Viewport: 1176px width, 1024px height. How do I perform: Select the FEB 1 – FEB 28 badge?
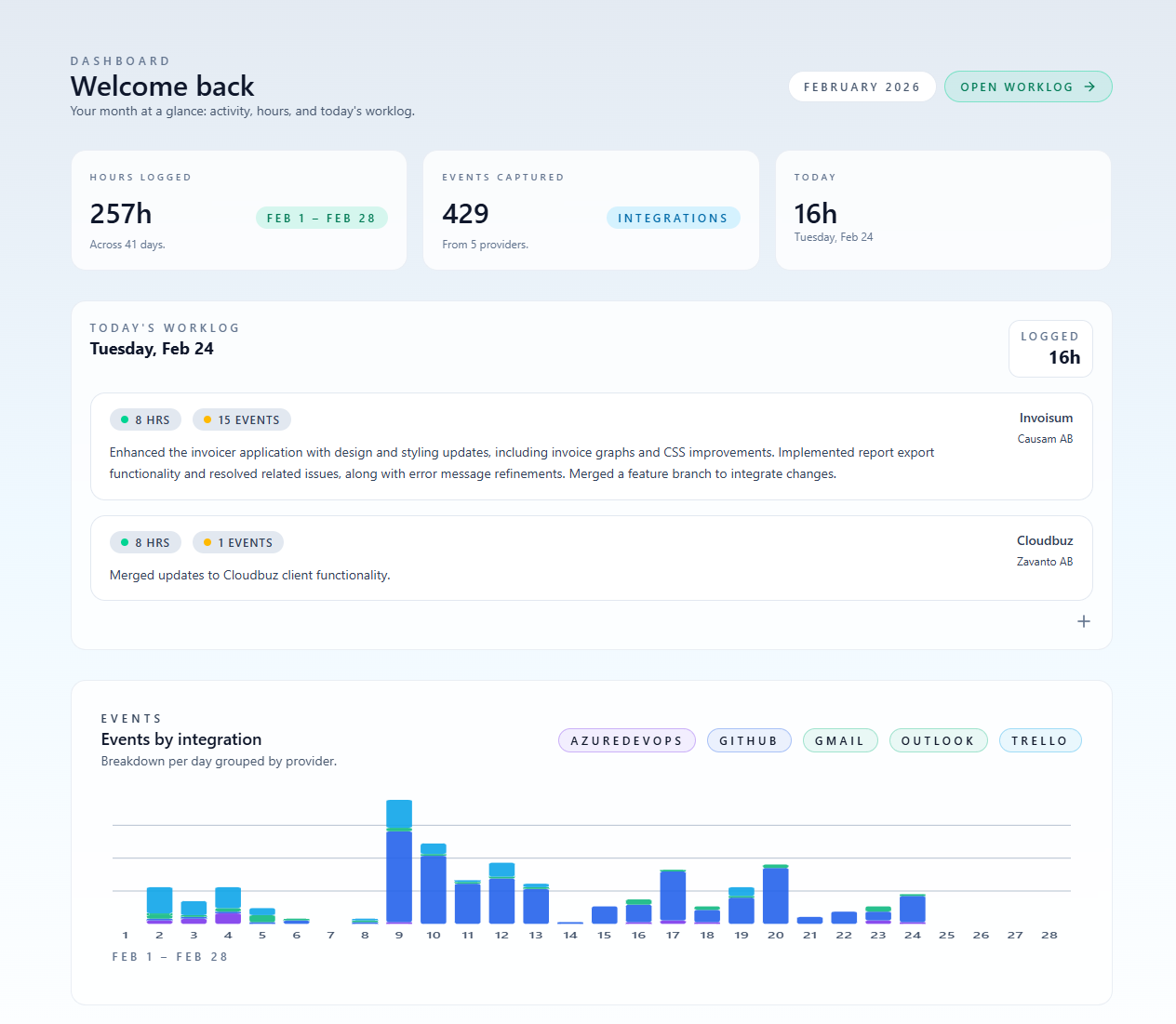(x=321, y=218)
